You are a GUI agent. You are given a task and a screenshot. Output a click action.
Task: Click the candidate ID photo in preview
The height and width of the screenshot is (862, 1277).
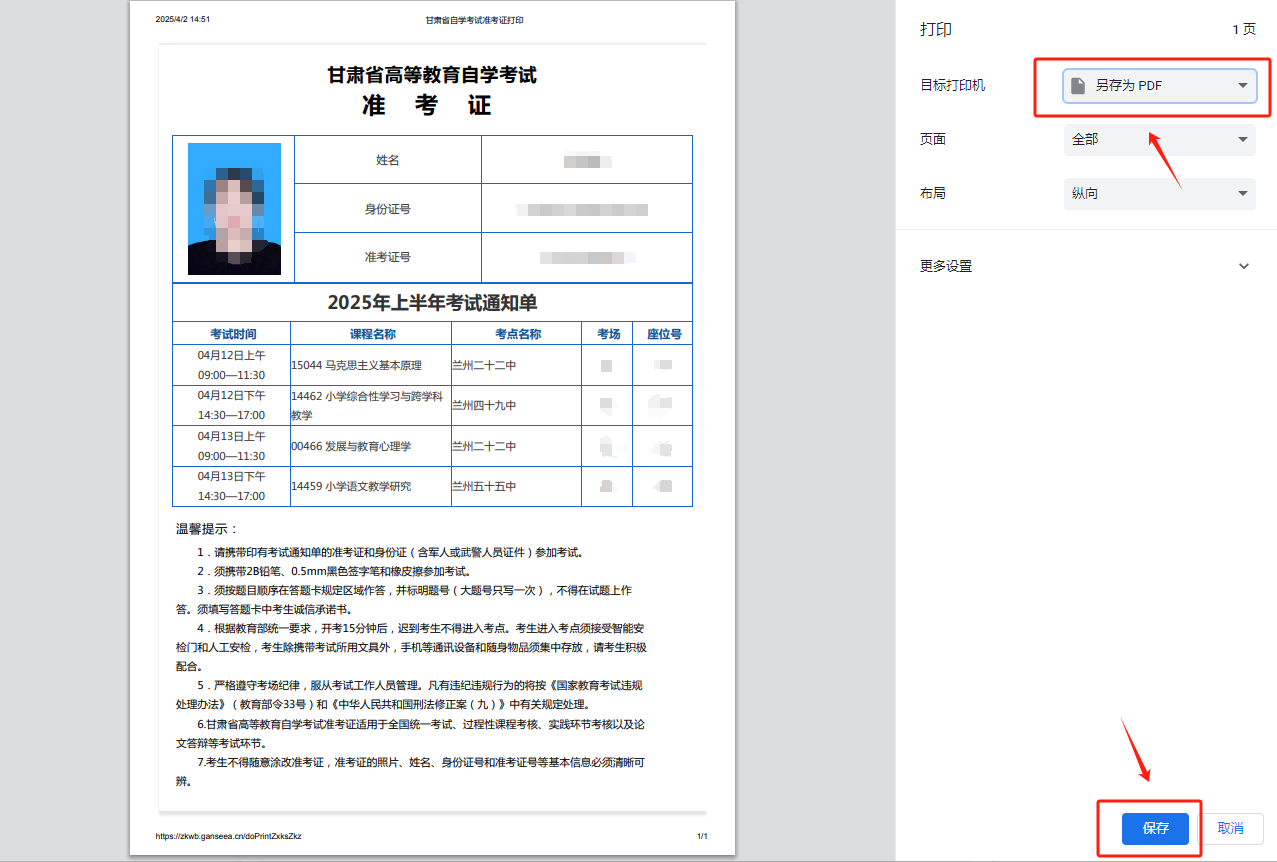tap(234, 209)
